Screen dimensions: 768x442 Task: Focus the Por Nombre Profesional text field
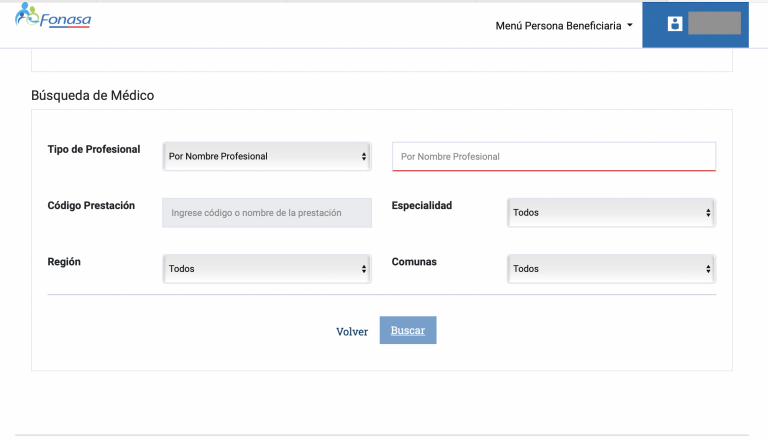coord(554,157)
